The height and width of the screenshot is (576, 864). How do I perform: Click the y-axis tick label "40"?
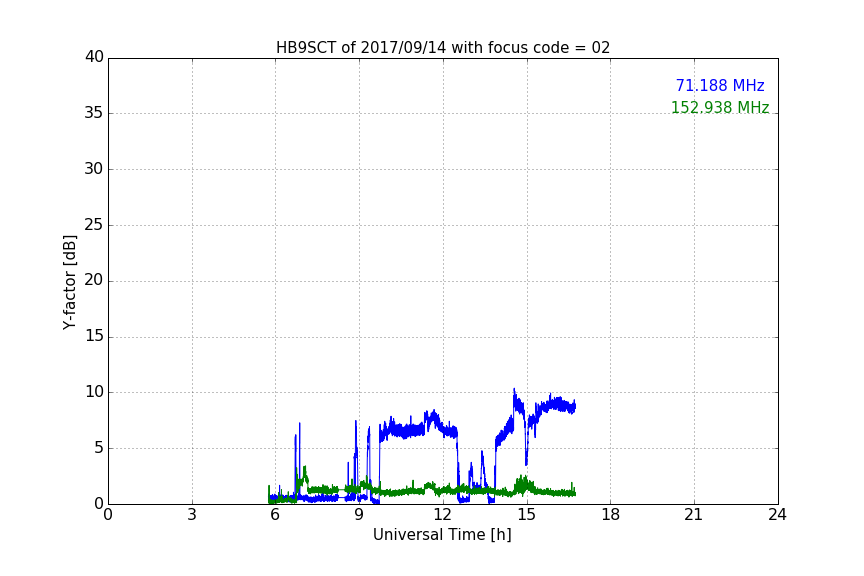click(x=94, y=57)
